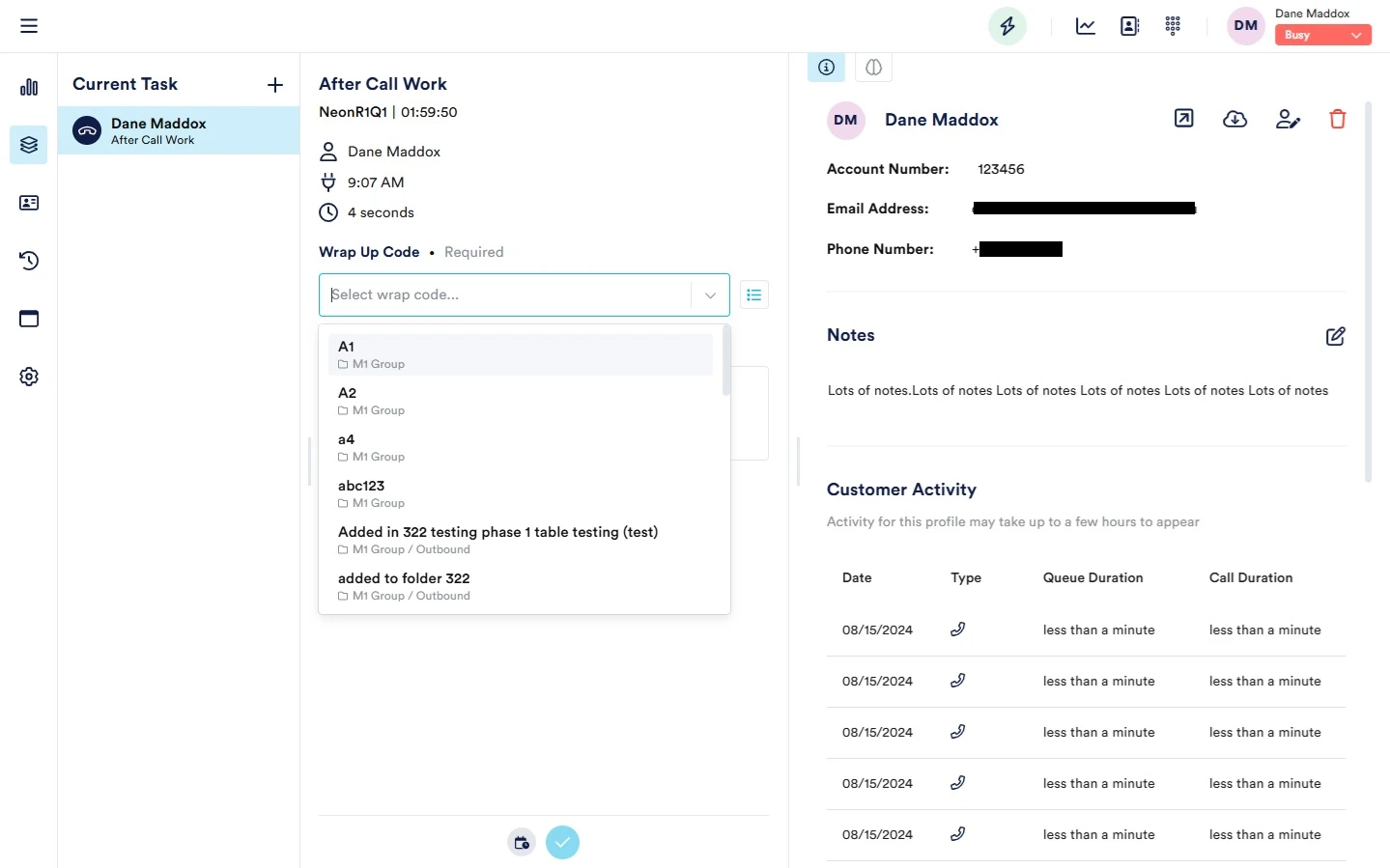This screenshot has width=1390, height=868.
Task: Open sidebar settings gear
Action: click(29, 377)
